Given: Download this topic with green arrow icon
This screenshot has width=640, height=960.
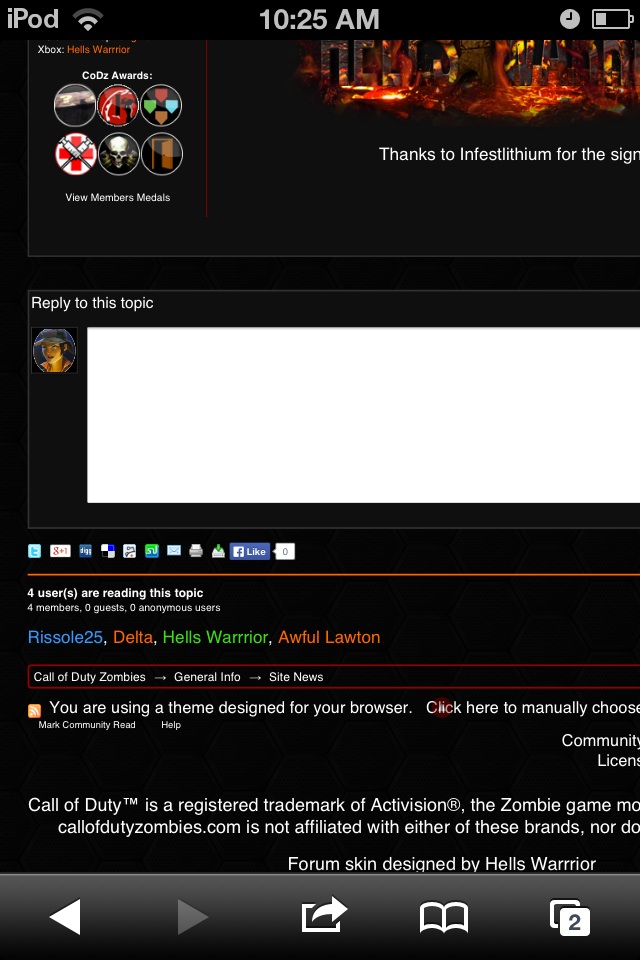Looking at the screenshot, I should point(218,551).
